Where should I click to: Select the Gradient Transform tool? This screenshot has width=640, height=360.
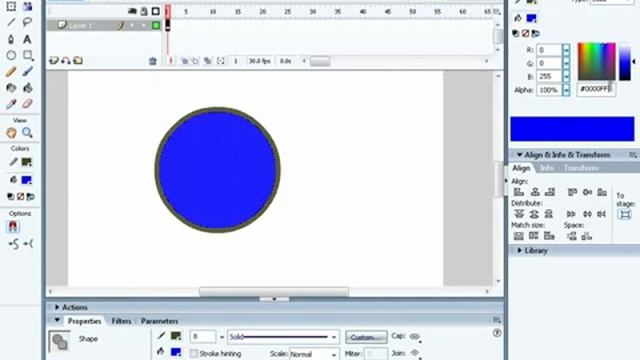coord(27,6)
